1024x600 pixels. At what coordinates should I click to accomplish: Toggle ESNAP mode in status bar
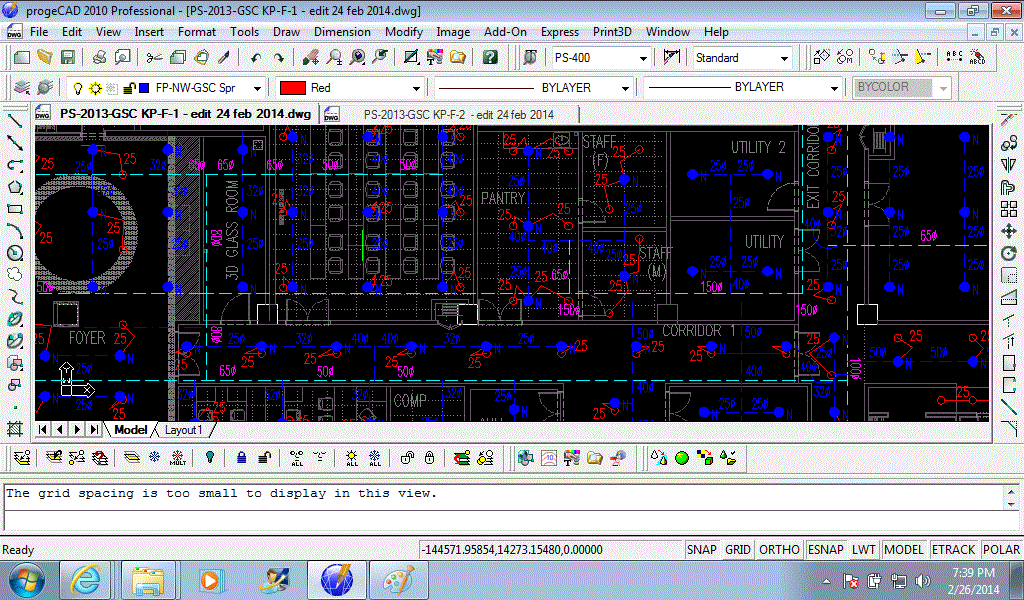[x=825, y=550]
